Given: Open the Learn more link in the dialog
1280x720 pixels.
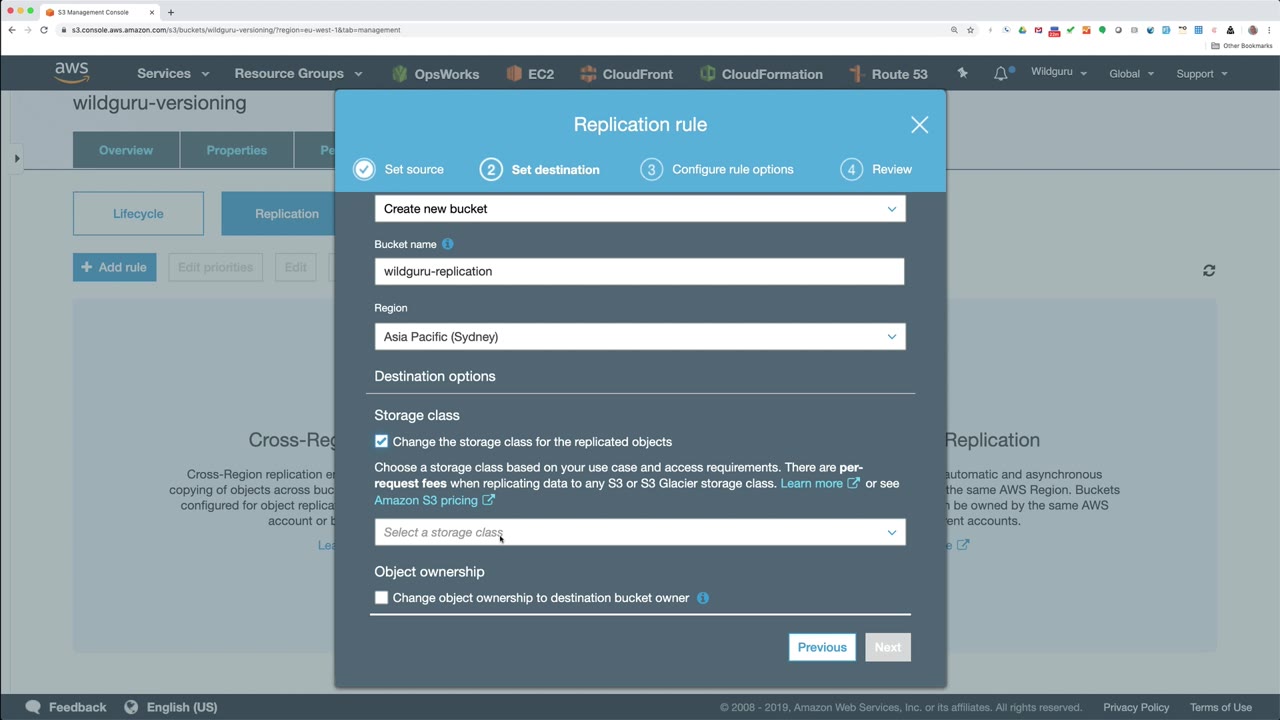Looking at the screenshot, I should [x=820, y=484].
